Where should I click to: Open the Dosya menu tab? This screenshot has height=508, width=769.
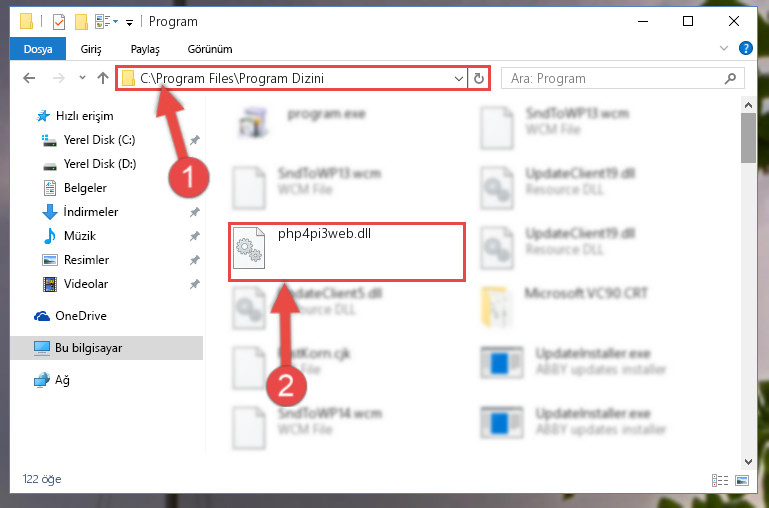coord(38,49)
